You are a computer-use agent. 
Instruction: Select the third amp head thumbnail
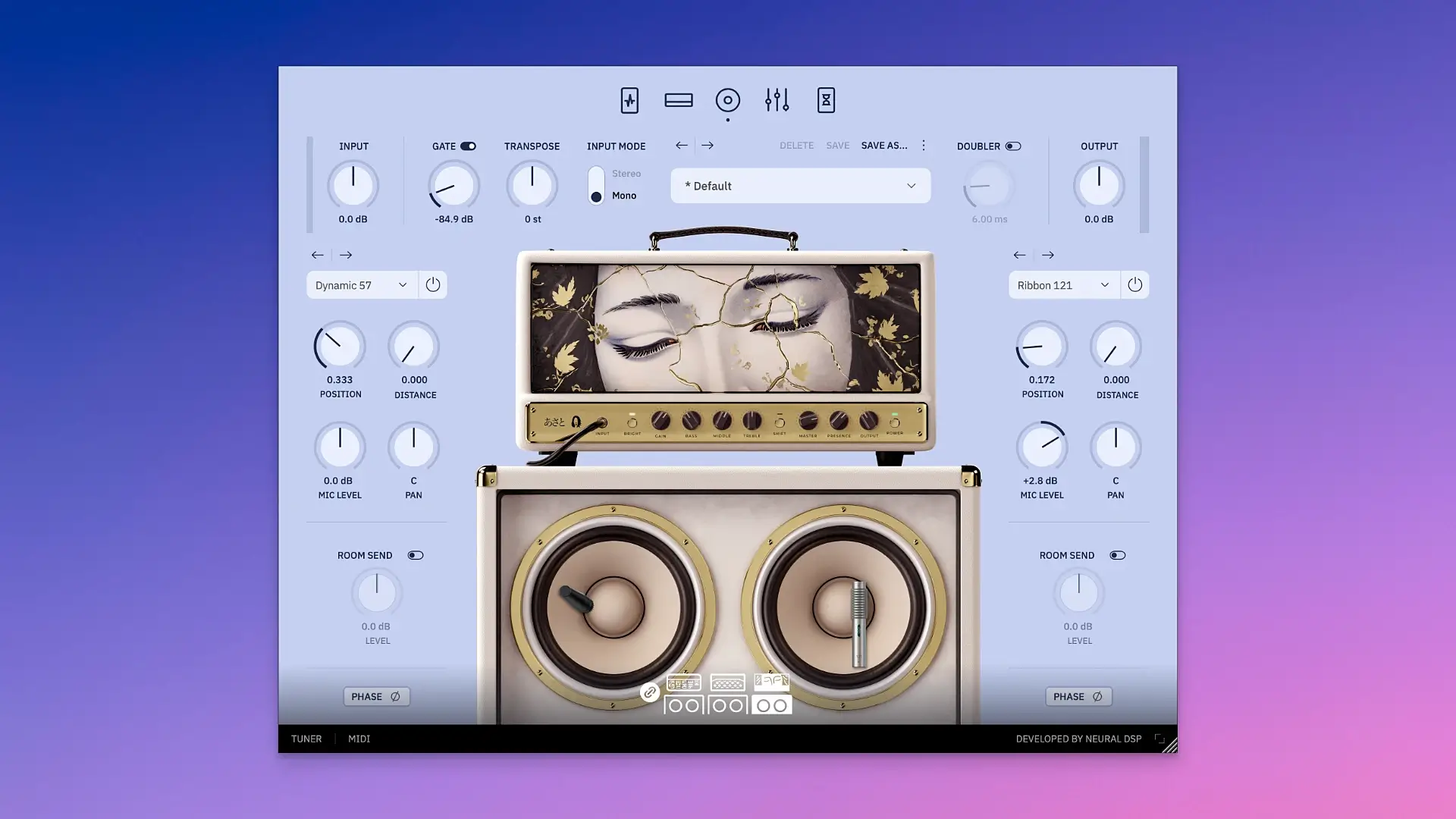tap(772, 682)
